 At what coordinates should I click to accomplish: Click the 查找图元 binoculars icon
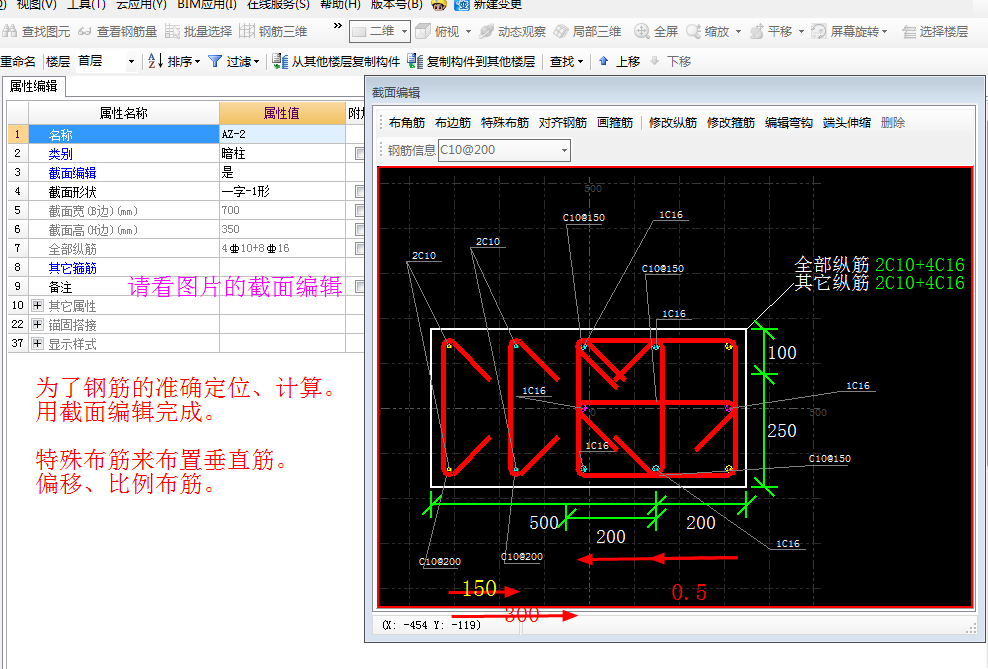tap(9, 31)
